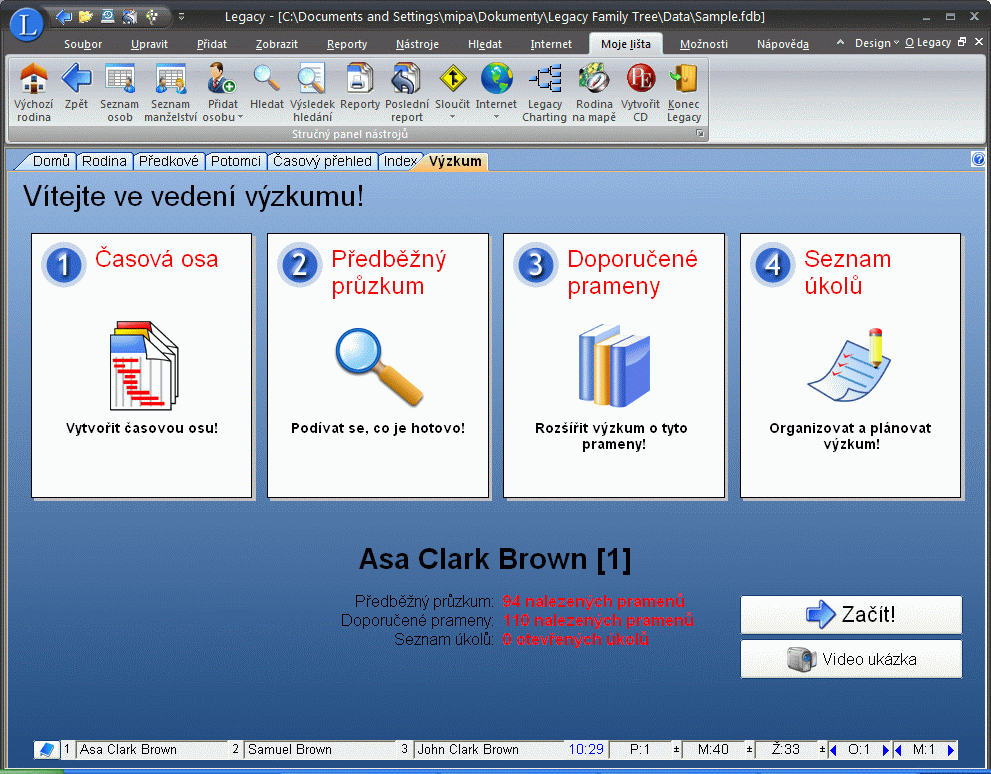This screenshot has height=774, width=991.
Task: Click the Hledat magnifier tool
Action: [266, 86]
